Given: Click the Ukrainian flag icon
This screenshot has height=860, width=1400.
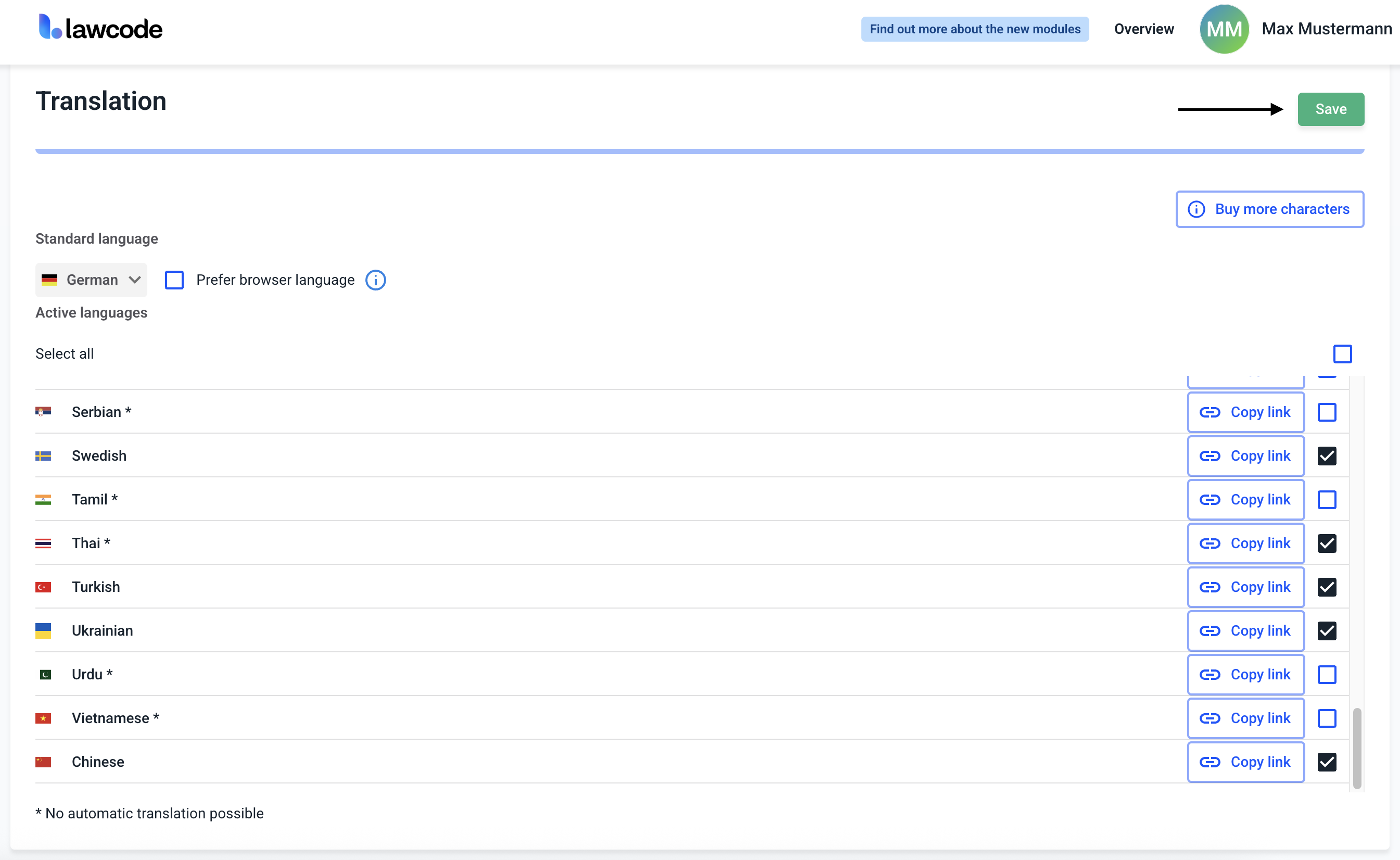Looking at the screenshot, I should (x=43, y=631).
